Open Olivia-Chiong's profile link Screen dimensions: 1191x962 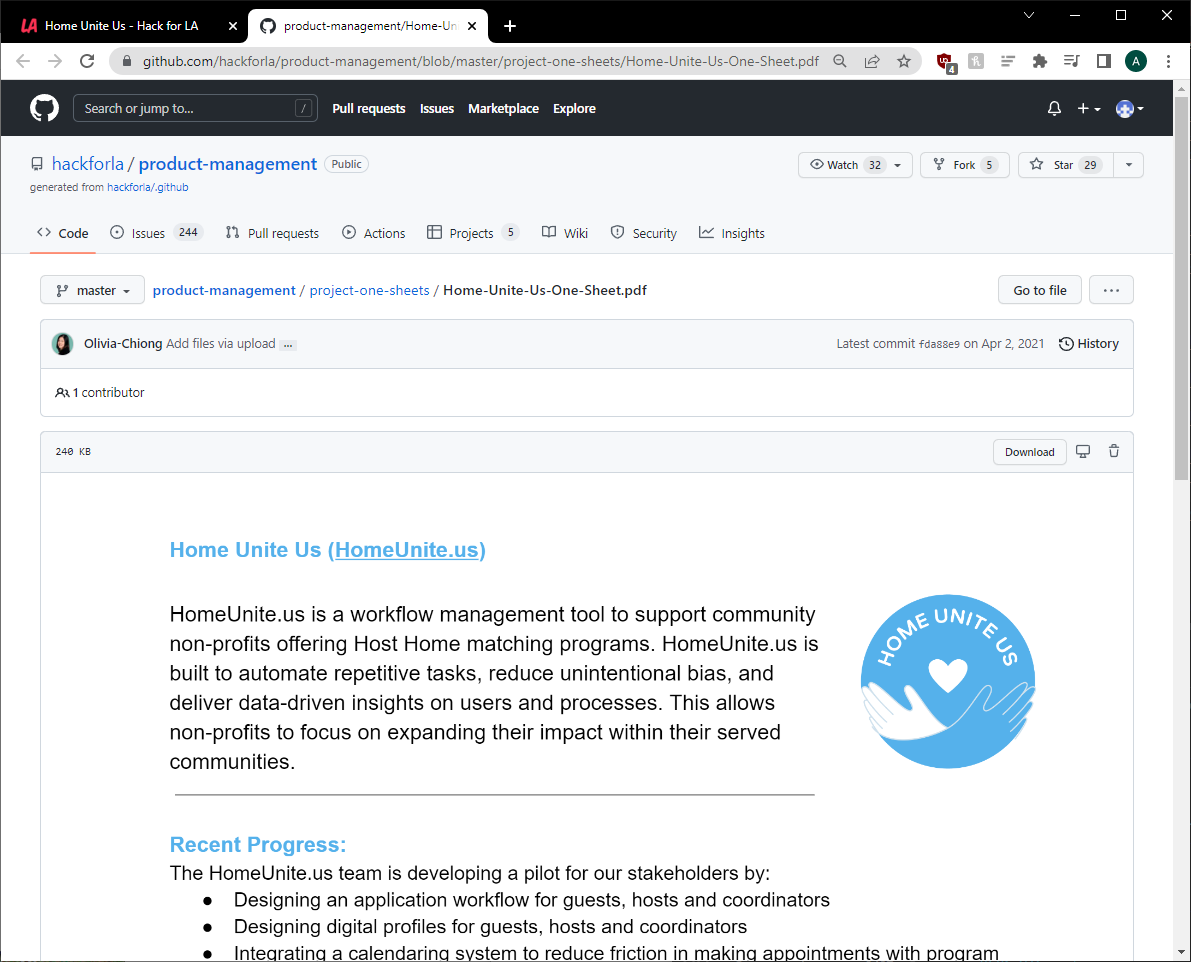pyautogui.click(x=123, y=344)
